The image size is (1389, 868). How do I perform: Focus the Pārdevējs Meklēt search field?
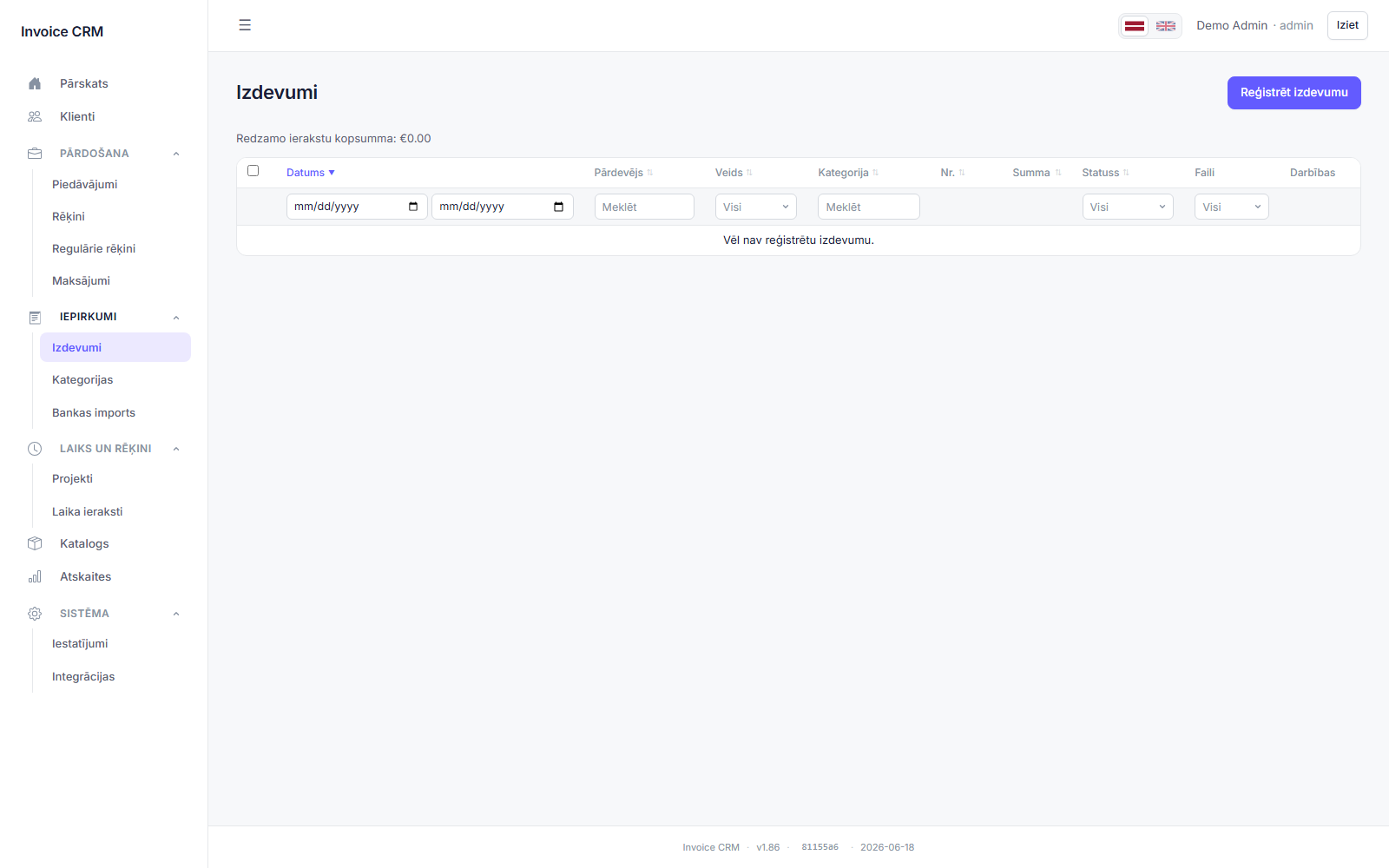point(644,207)
